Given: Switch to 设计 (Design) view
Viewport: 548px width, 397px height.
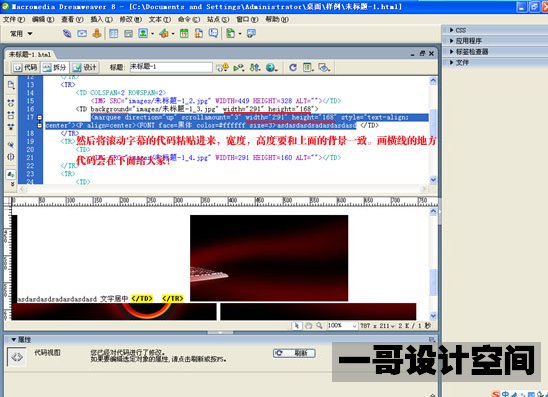Looking at the screenshot, I should [x=85, y=67].
